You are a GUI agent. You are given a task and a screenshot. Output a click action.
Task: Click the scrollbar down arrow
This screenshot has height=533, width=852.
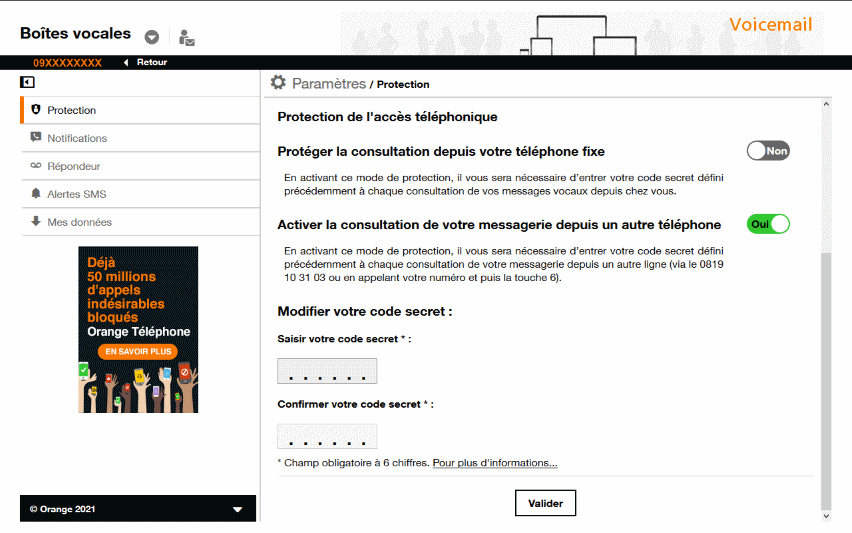[826, 516]
